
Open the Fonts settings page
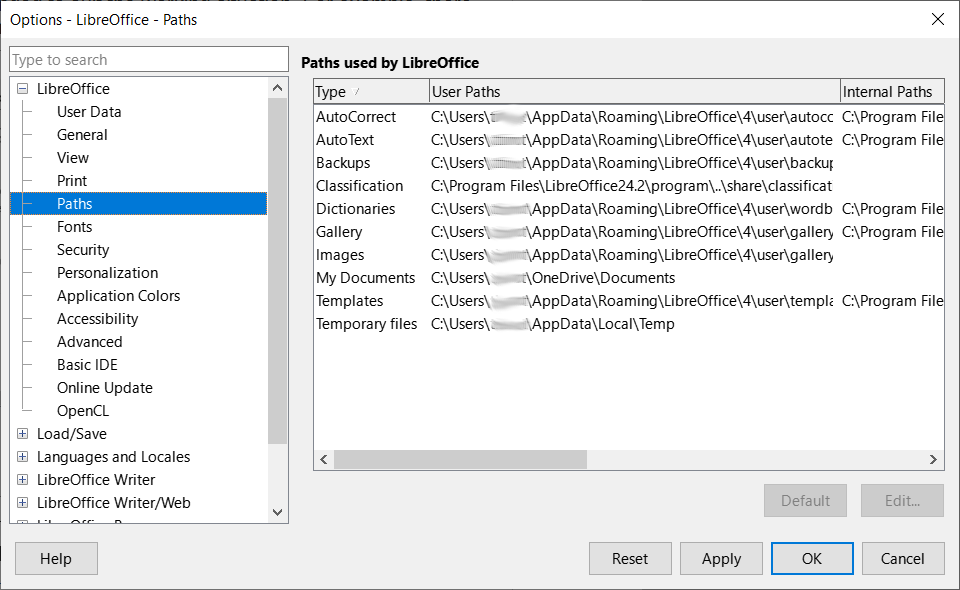pyautogui.click(x=74, y=226)
